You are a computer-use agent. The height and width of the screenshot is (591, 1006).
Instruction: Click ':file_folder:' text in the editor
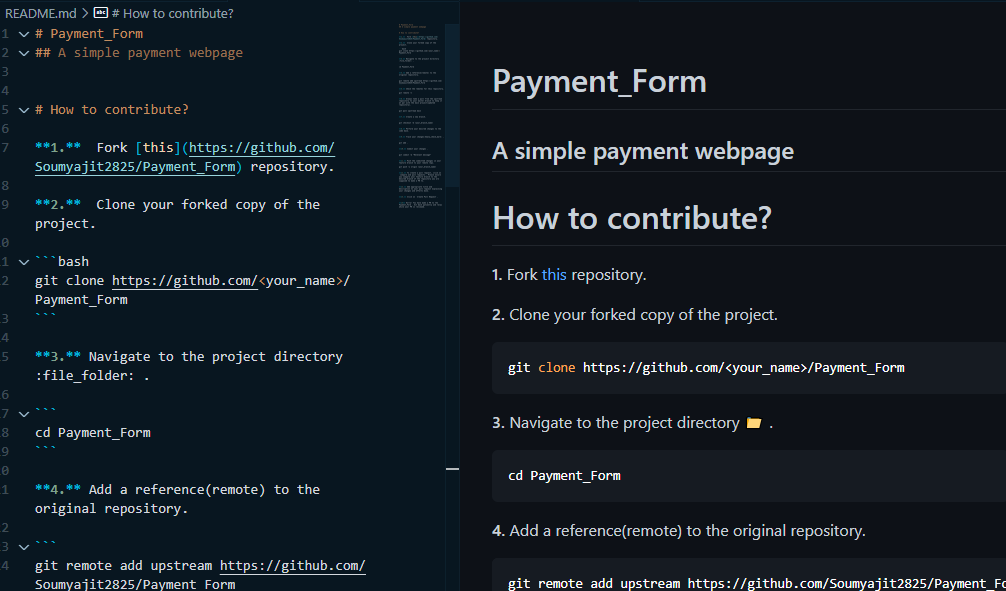[x=84, y=376]
